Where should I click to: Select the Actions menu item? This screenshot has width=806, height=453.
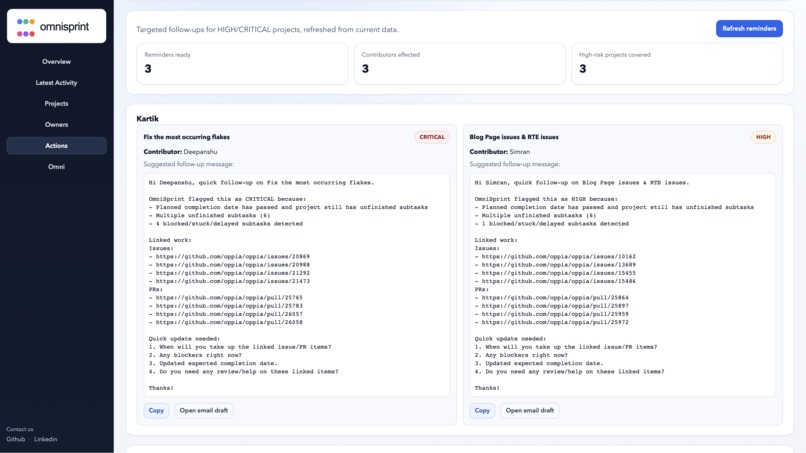tap(57, 146)
